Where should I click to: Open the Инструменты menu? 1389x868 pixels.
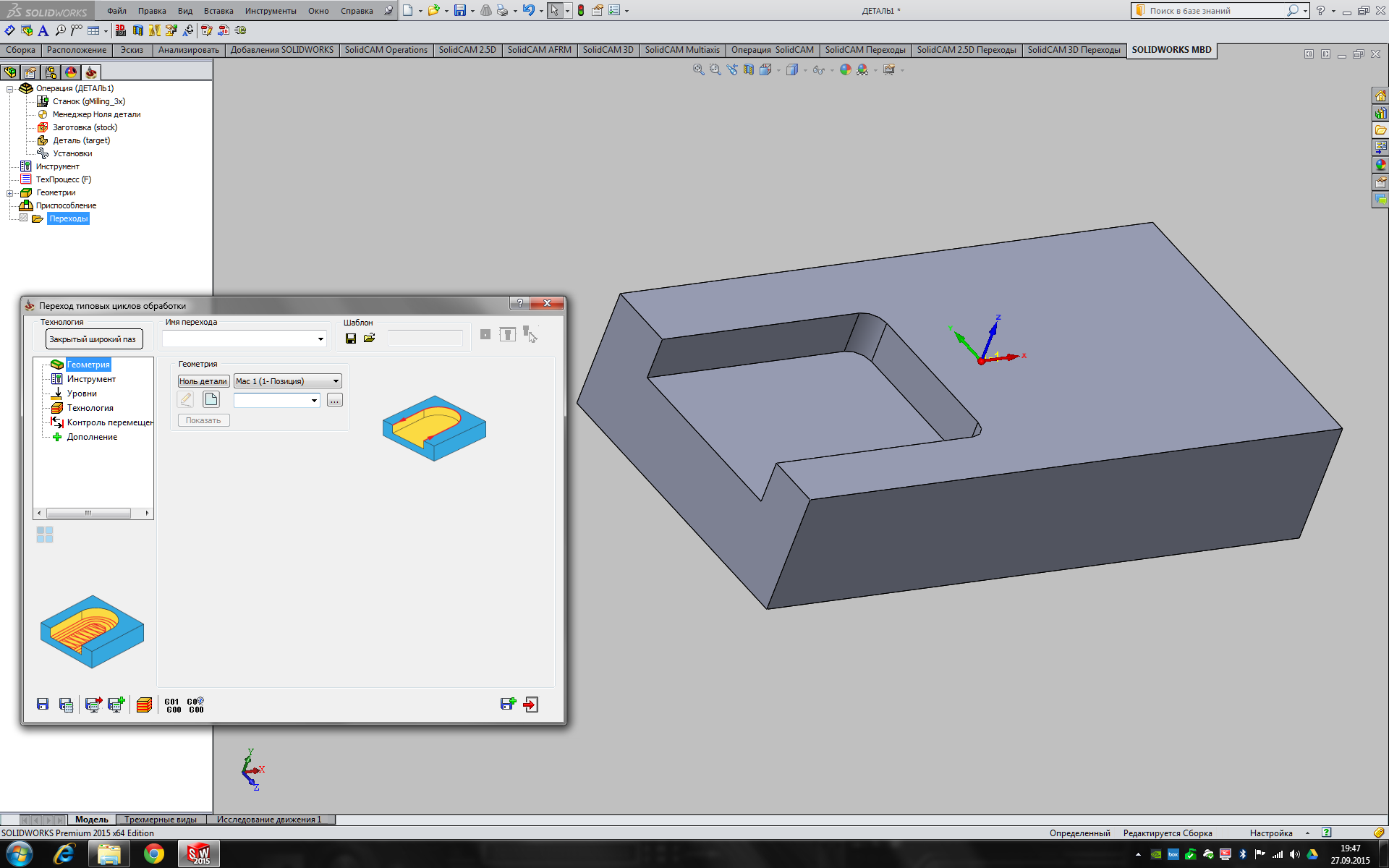[270, 11]
